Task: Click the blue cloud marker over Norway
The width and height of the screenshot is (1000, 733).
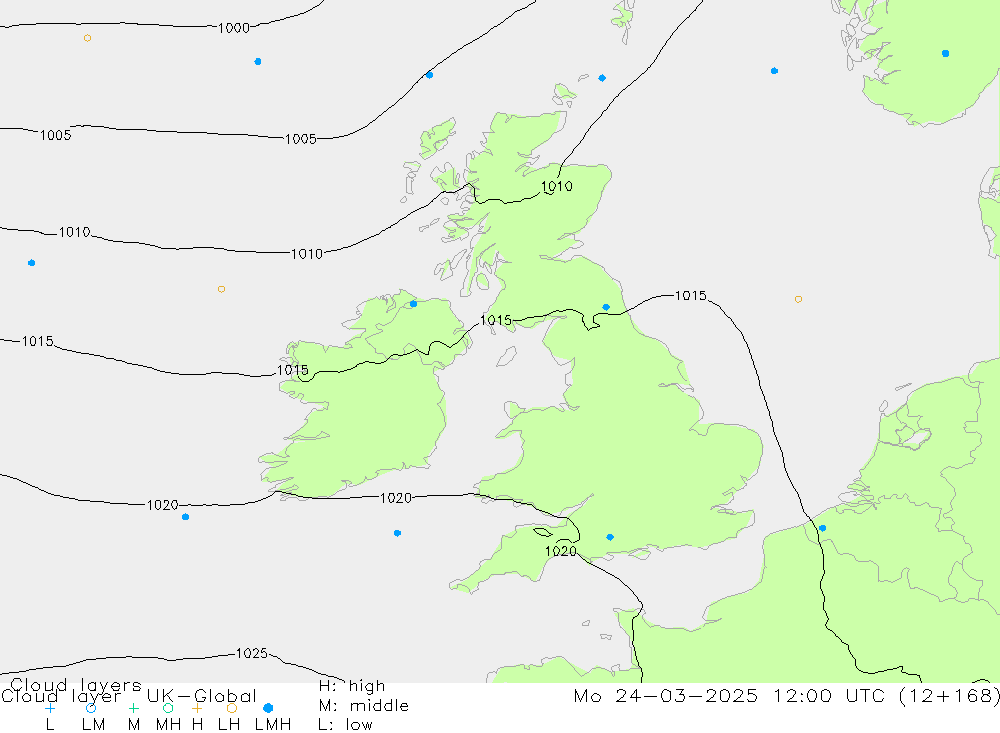Action: 945,53
